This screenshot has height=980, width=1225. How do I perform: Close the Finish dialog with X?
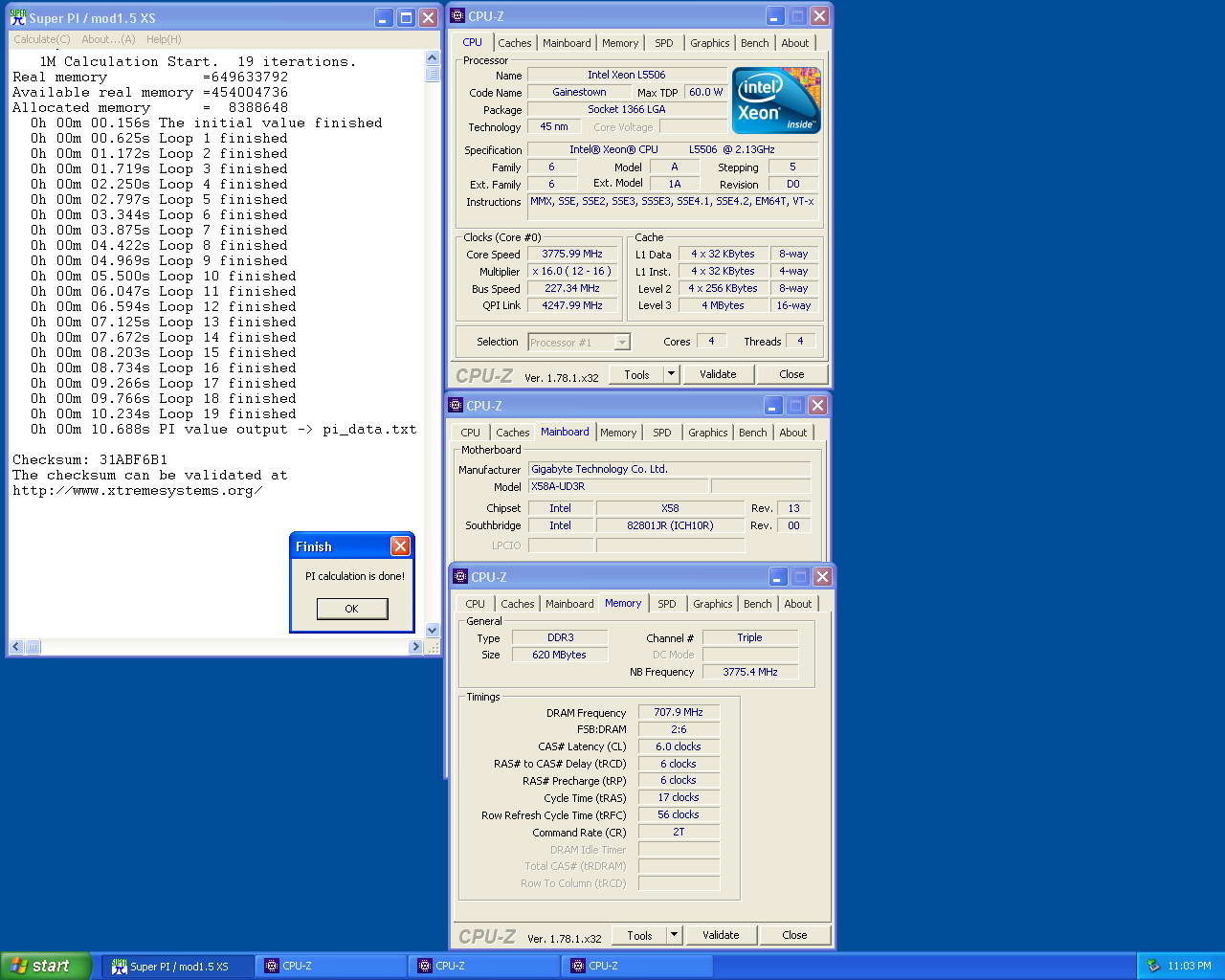[400, 546]
